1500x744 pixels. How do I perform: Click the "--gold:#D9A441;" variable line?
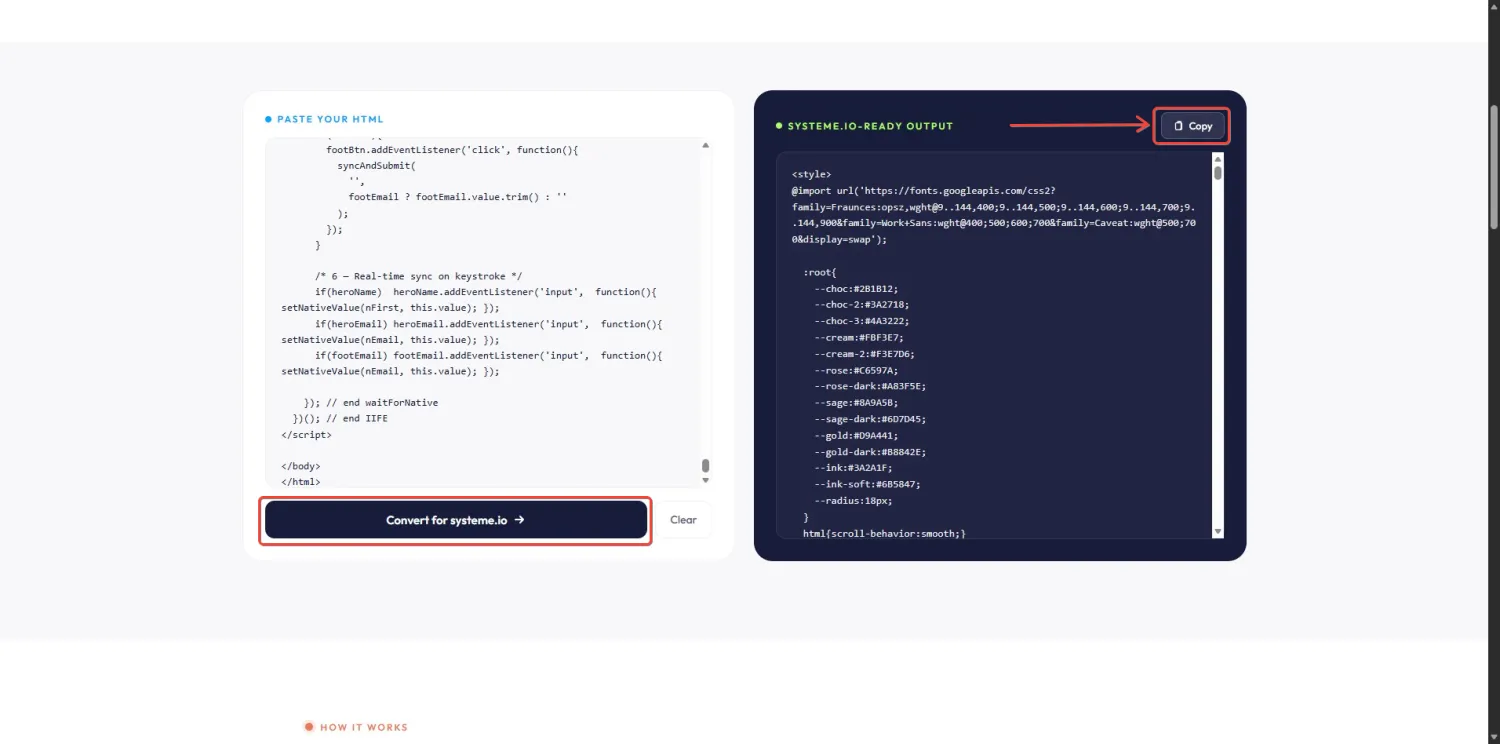coord(856,435)
